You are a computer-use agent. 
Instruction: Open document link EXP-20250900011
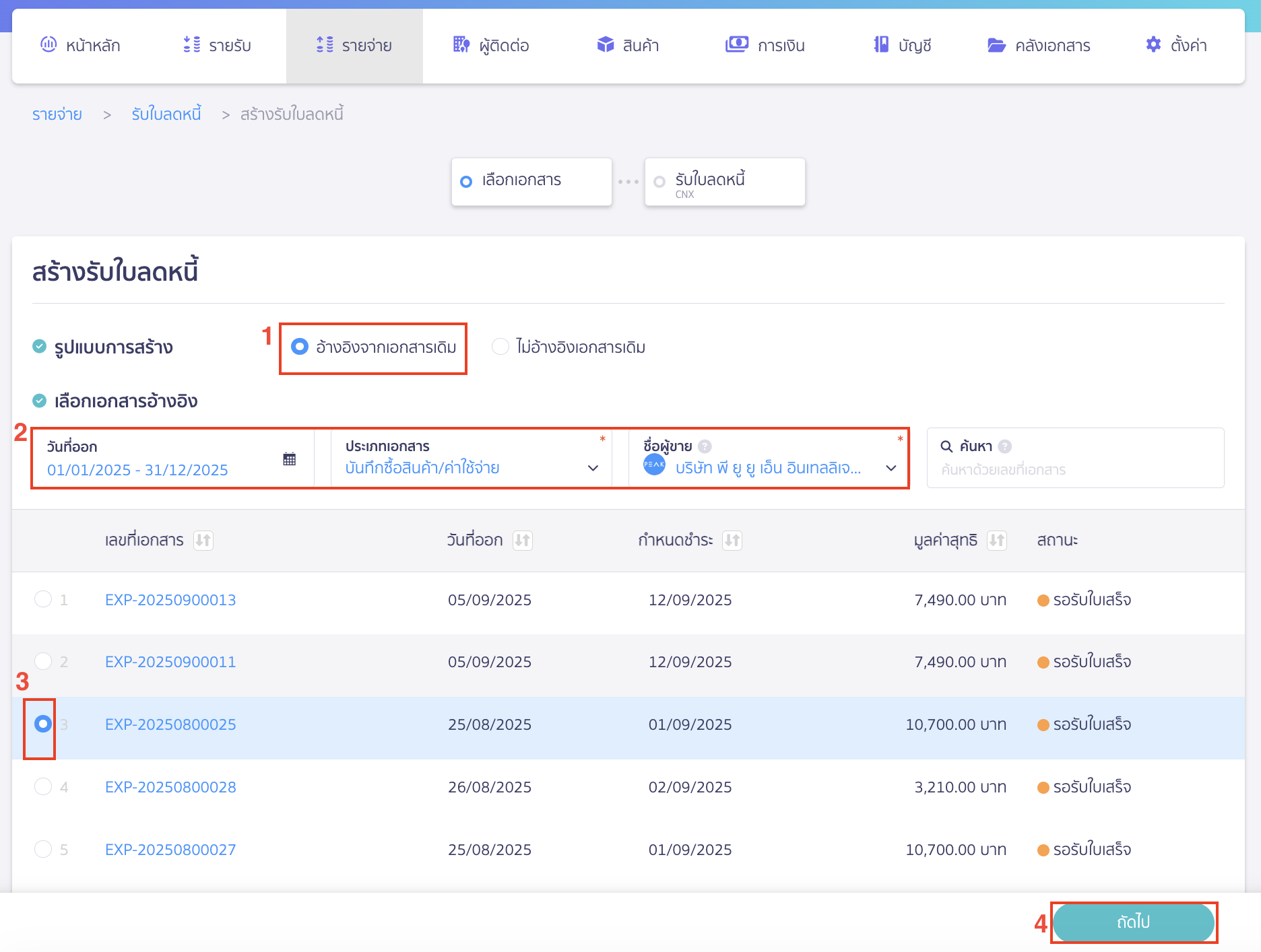(x=170, y=662)
